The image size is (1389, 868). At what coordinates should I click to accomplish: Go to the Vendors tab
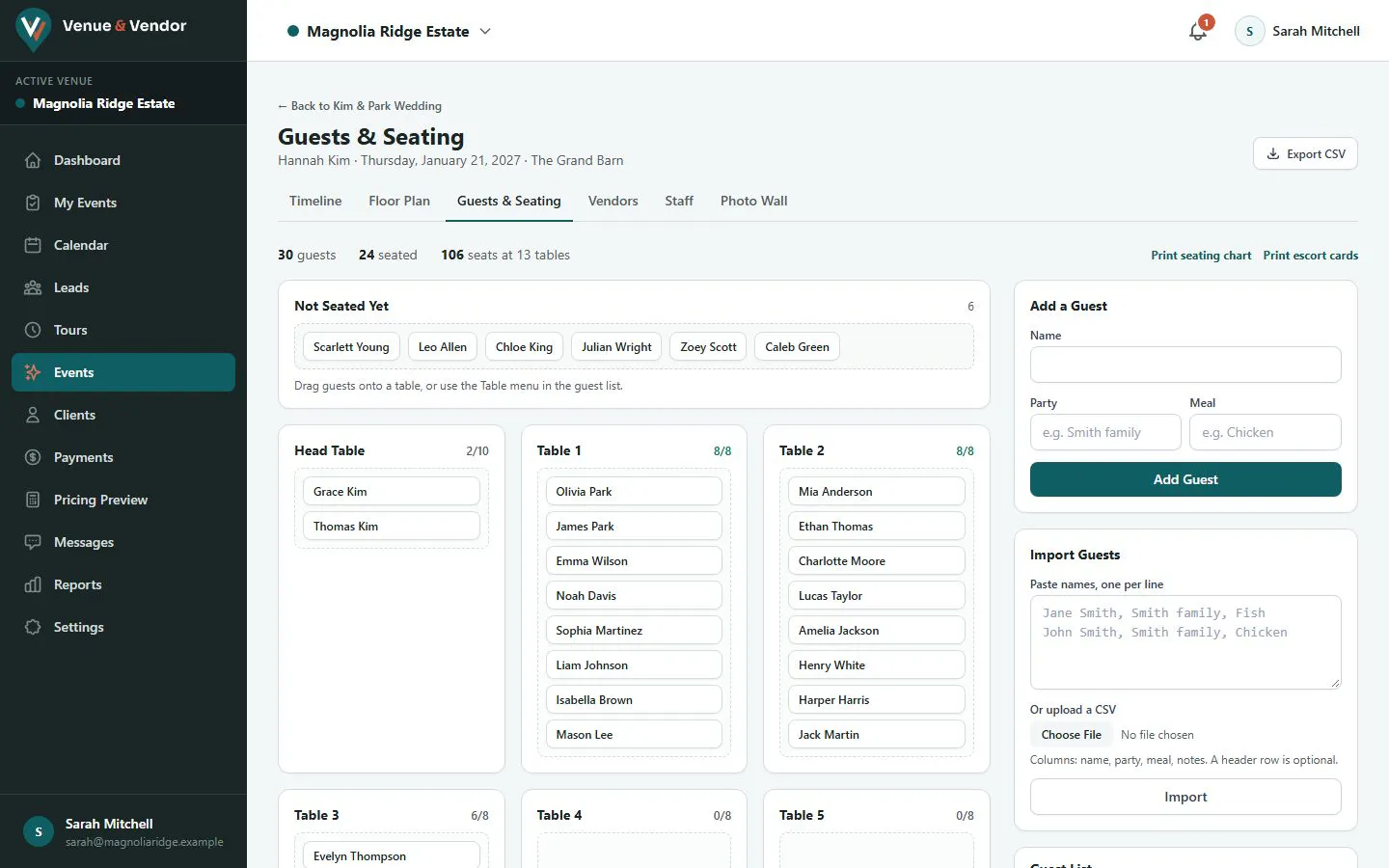pos(613,201)
